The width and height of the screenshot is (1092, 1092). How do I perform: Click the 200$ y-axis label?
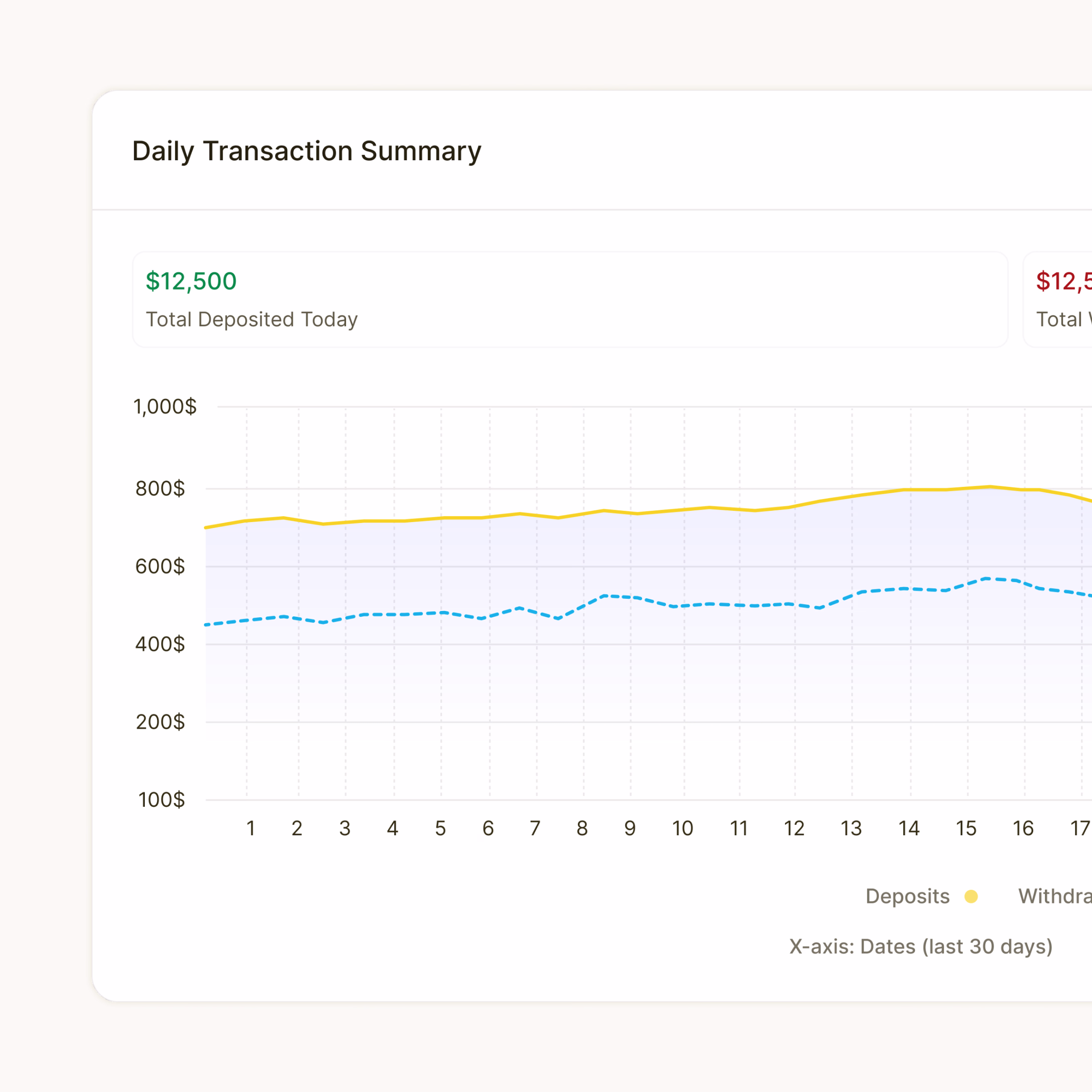click(x=160, y=722)
